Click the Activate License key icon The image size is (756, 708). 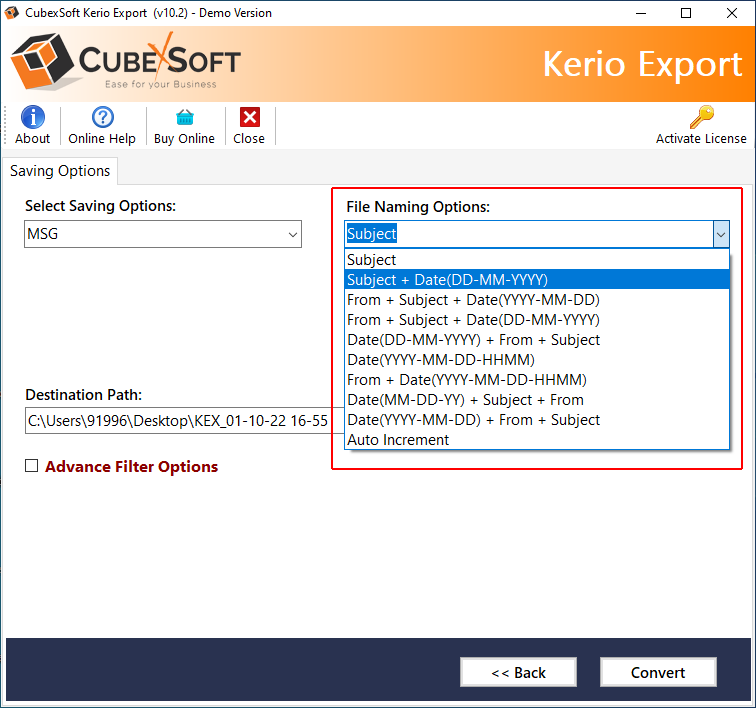click(x=702, y=117)
